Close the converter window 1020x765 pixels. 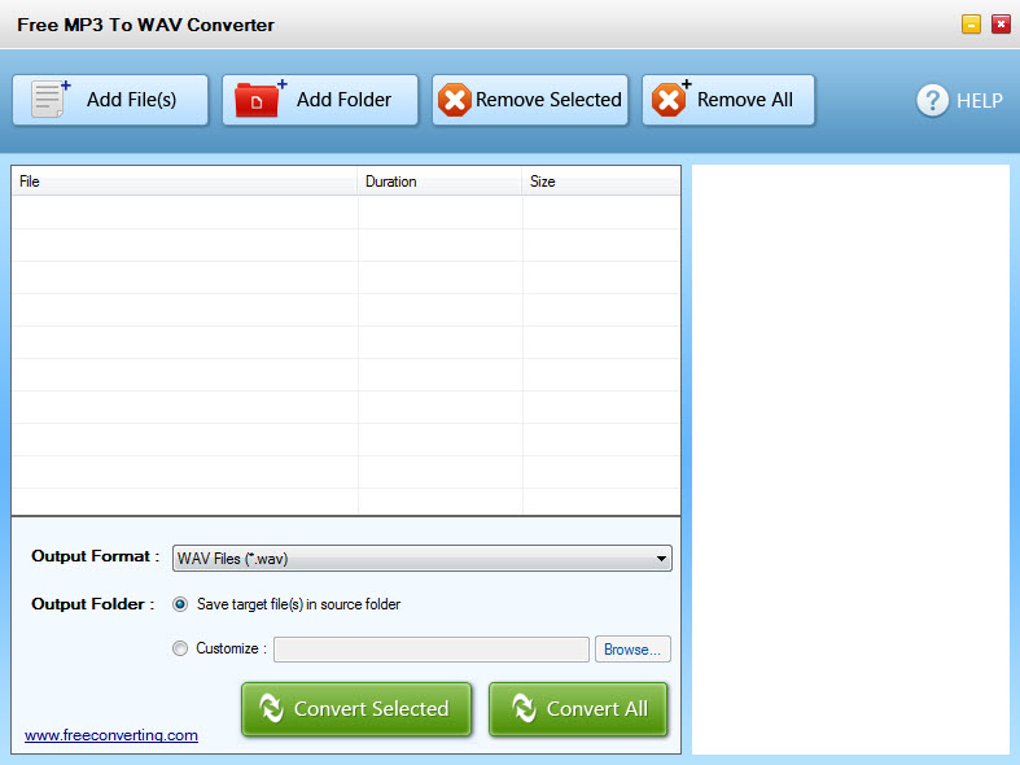tap(1000, 25)
